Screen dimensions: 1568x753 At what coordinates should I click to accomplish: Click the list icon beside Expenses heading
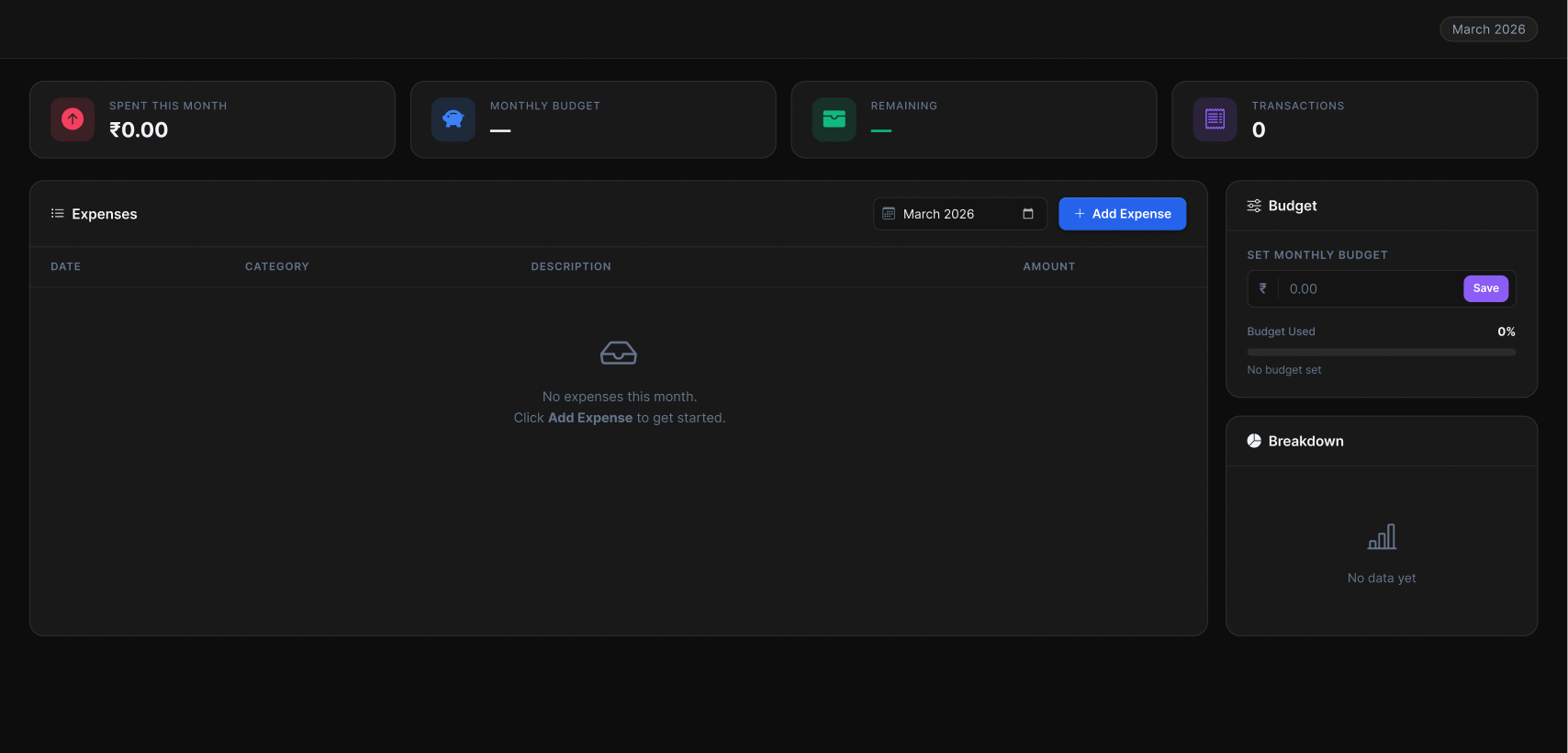57,213
